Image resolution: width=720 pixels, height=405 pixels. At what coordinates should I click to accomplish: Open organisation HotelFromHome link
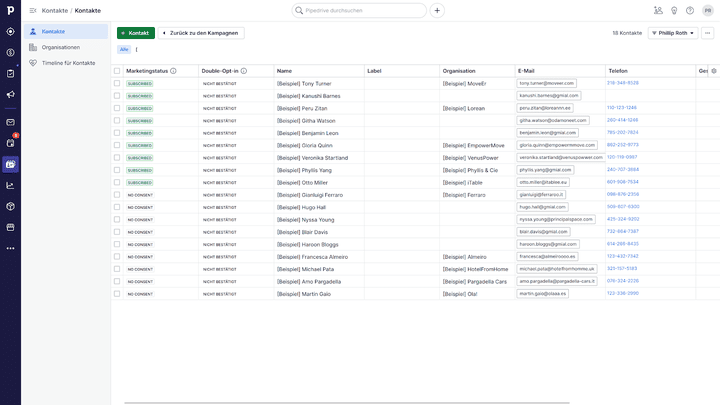click(x=475, y=270)
